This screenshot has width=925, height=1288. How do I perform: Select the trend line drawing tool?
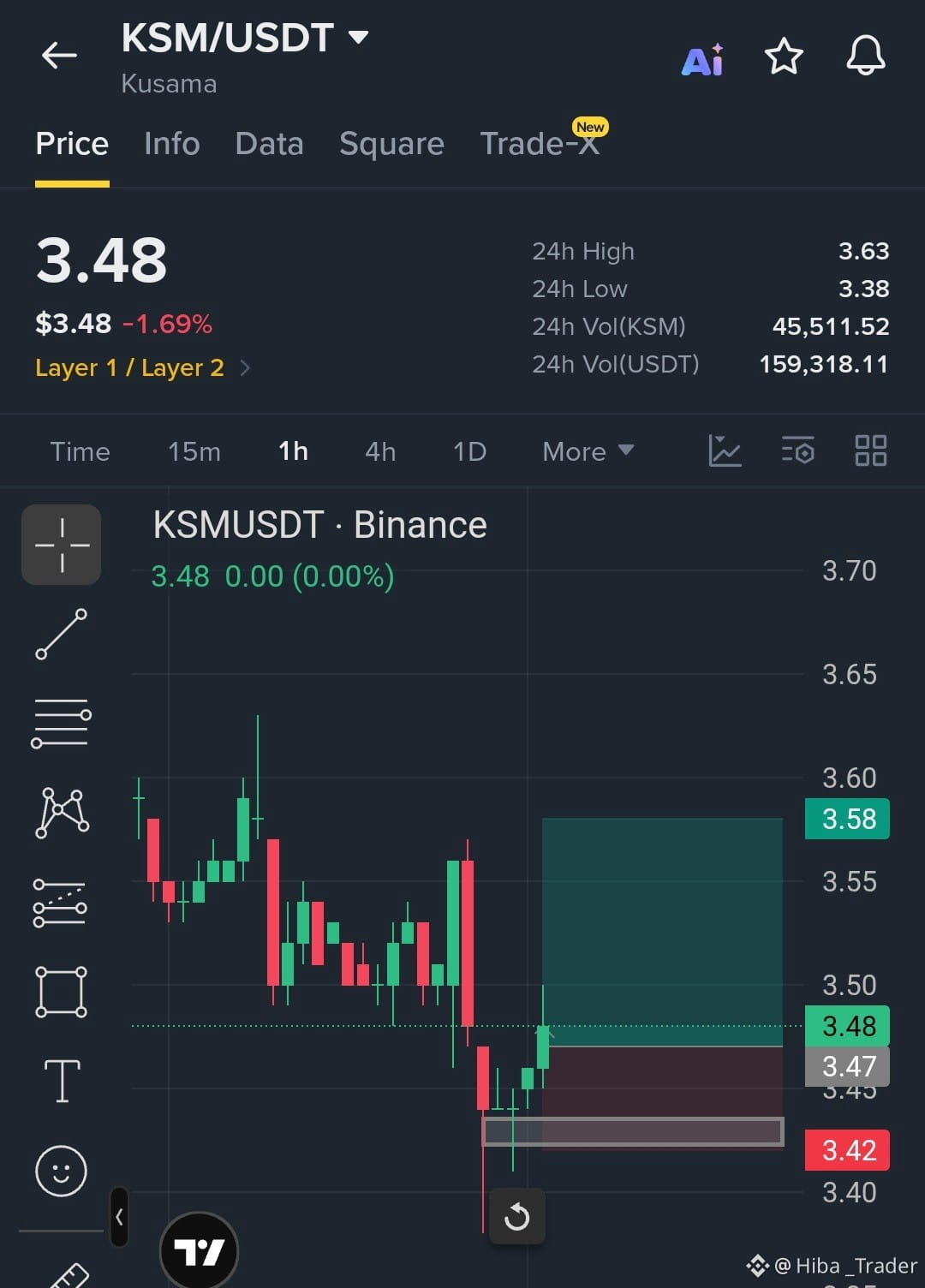click(61, 635)
